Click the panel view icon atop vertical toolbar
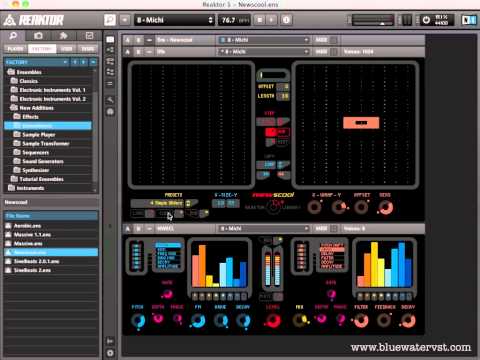This screenshot has height=360, width=480. tap(110, 39)
